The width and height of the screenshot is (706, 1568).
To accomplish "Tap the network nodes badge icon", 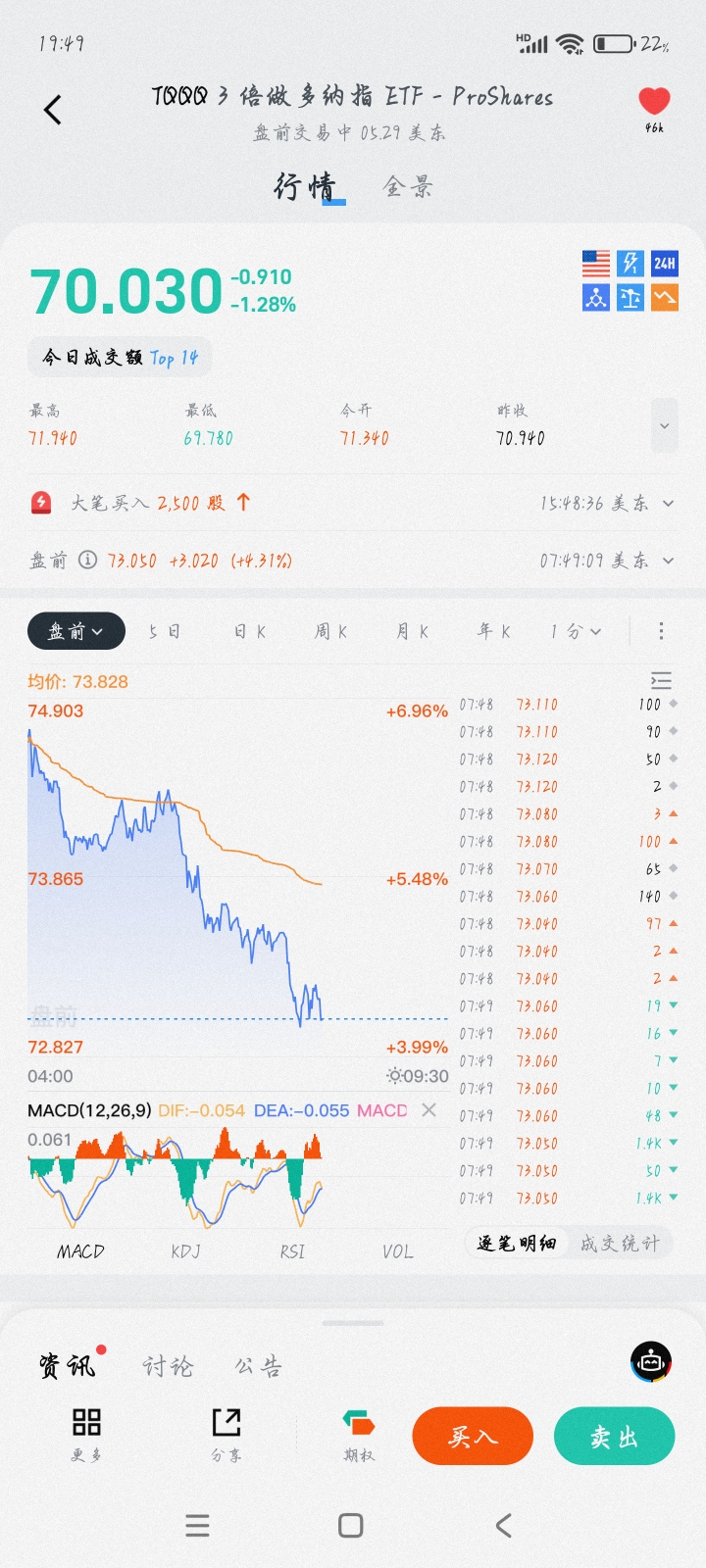I will tap(596, 297).
